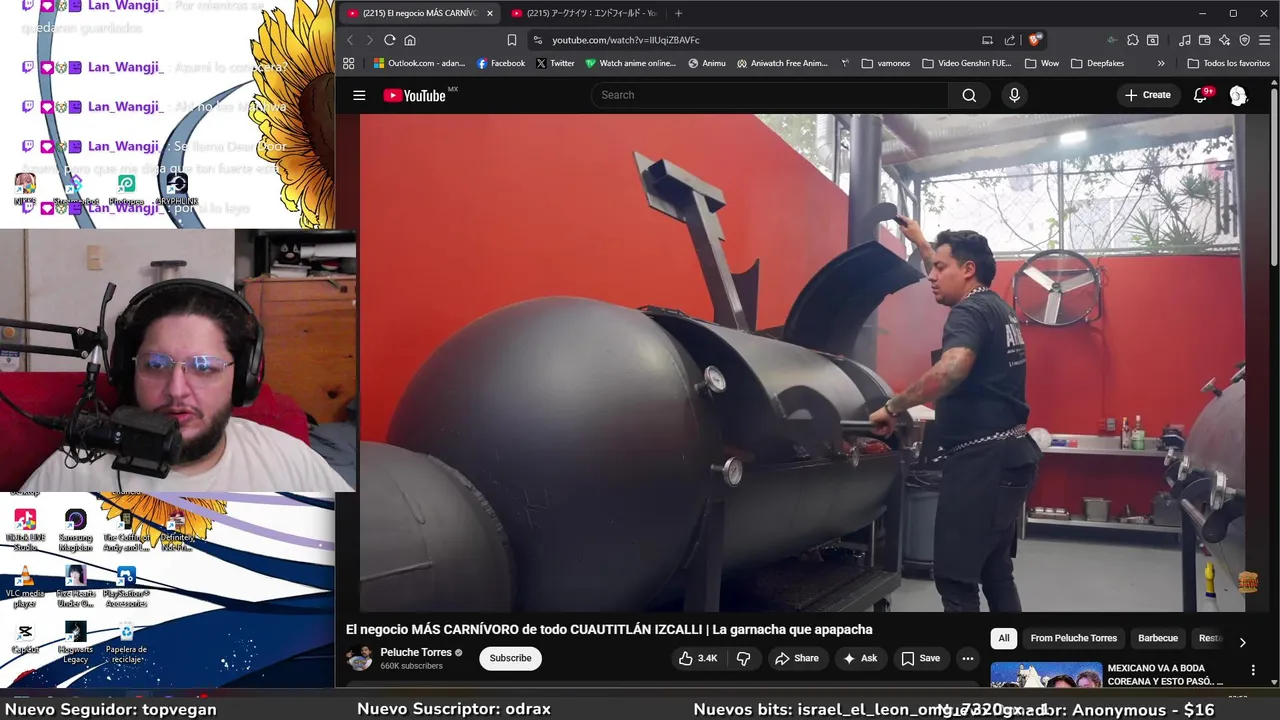Click the browser address bar URL
The height and width of the screenshot is (720, 1280).
pyautogui.click(x=626, y=40)
